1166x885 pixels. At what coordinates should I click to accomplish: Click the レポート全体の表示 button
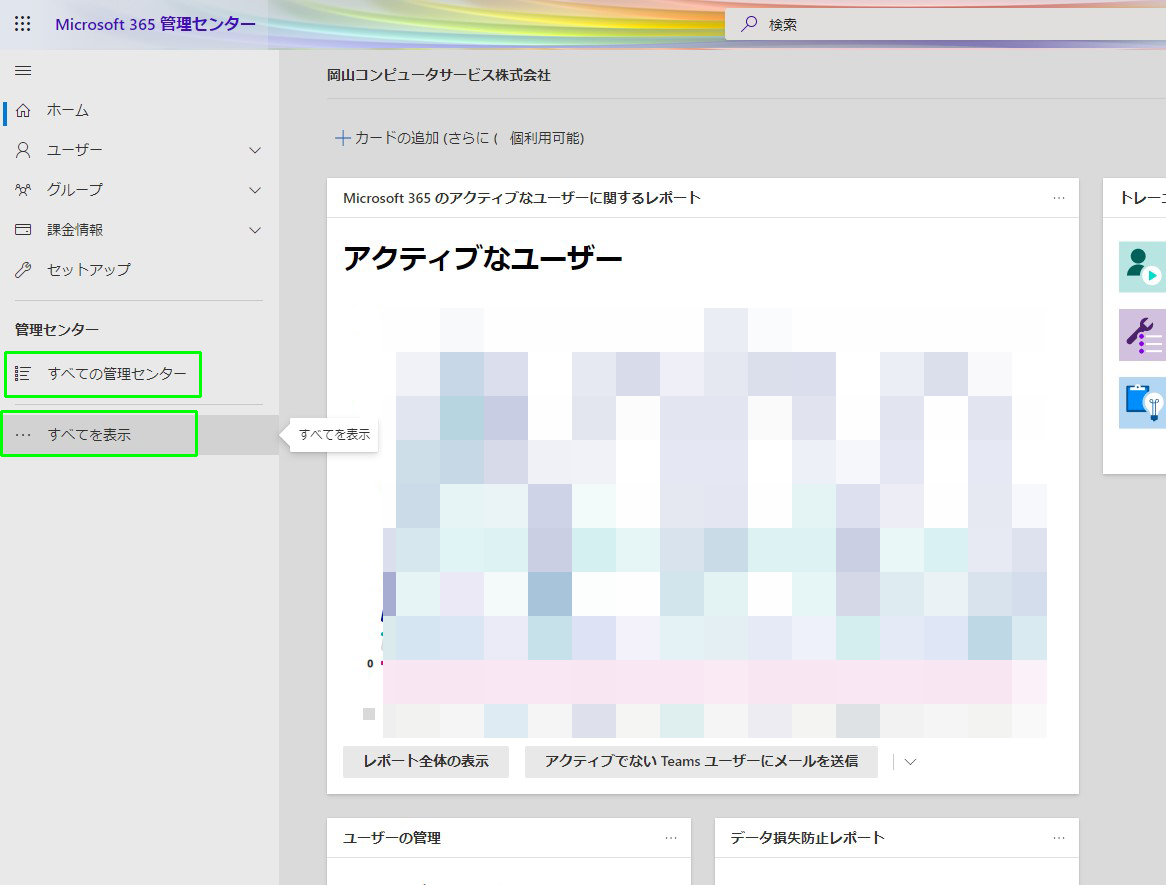tap(425, 762)
